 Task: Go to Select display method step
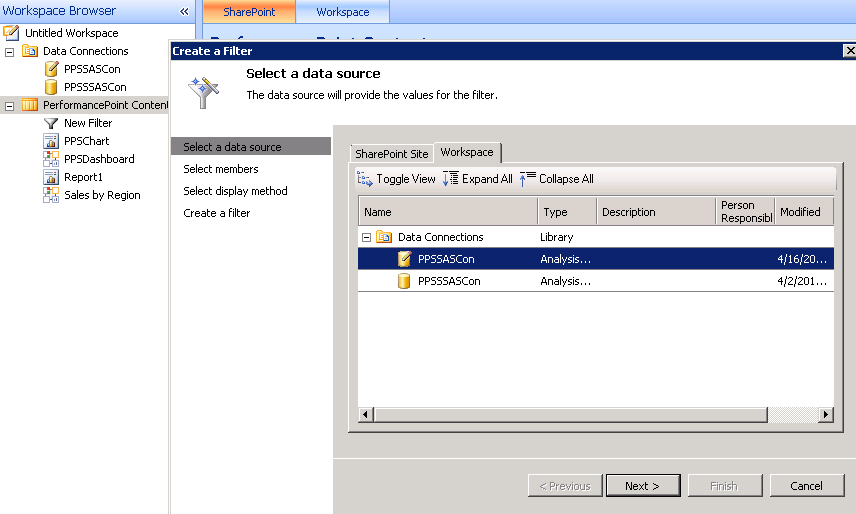235,191
